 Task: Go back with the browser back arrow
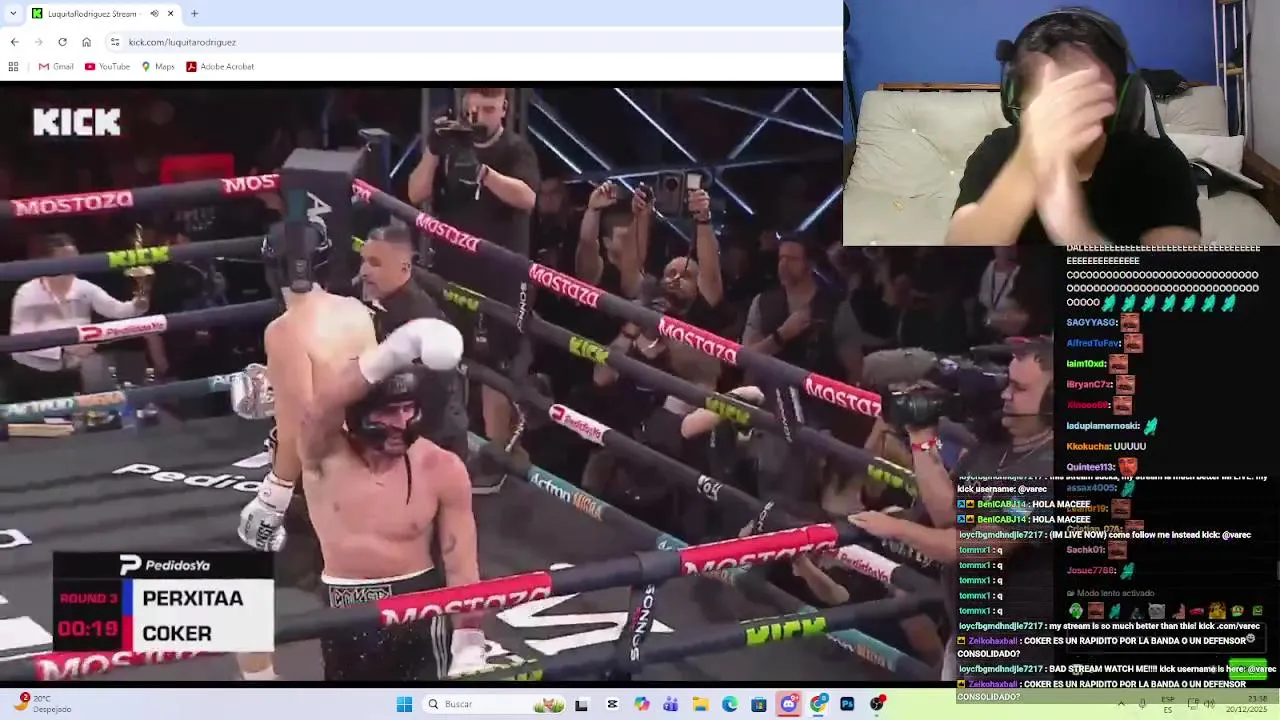pos(14,42)
